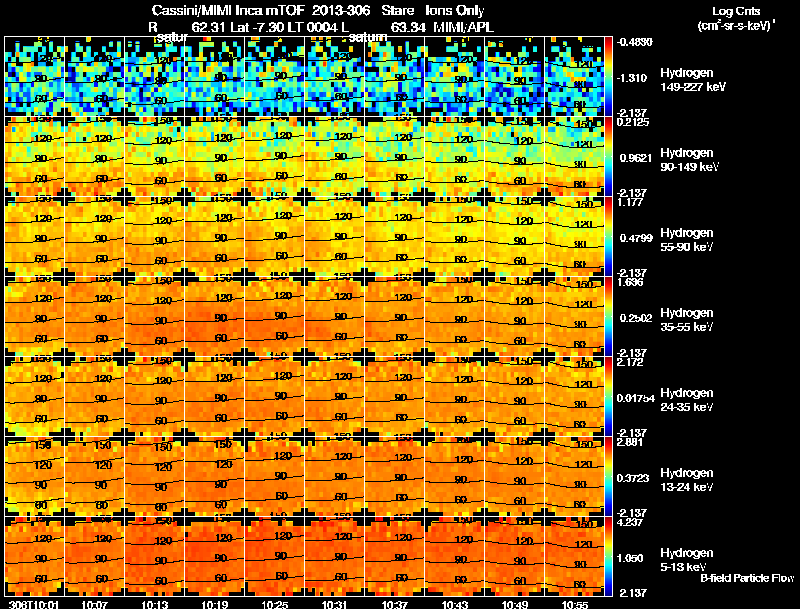This screenshot has height=609, width=800.
Task: Select the 'Hydrogen 149-227 keV' row label
Action: [x=692, y=80]
